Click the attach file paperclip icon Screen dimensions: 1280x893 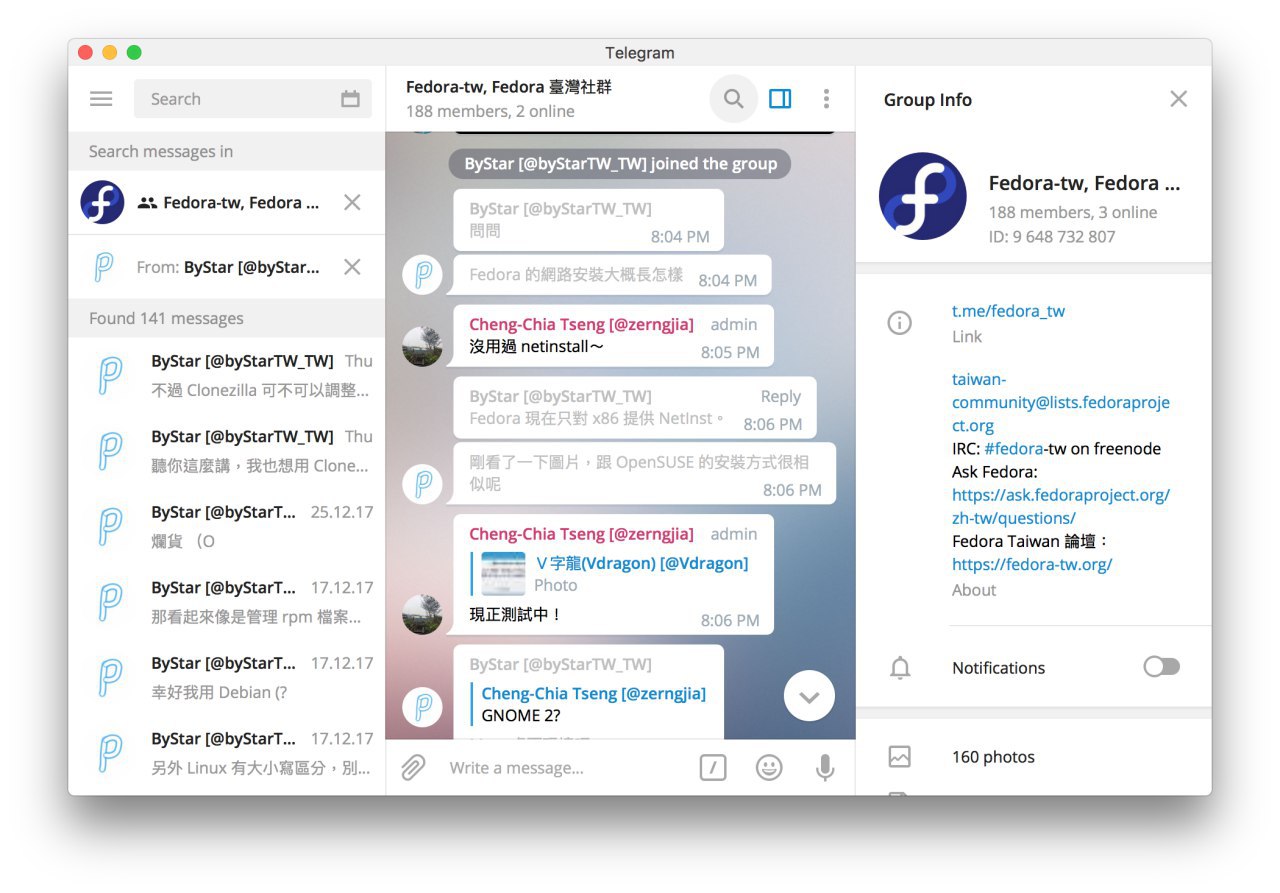(413, 768)
